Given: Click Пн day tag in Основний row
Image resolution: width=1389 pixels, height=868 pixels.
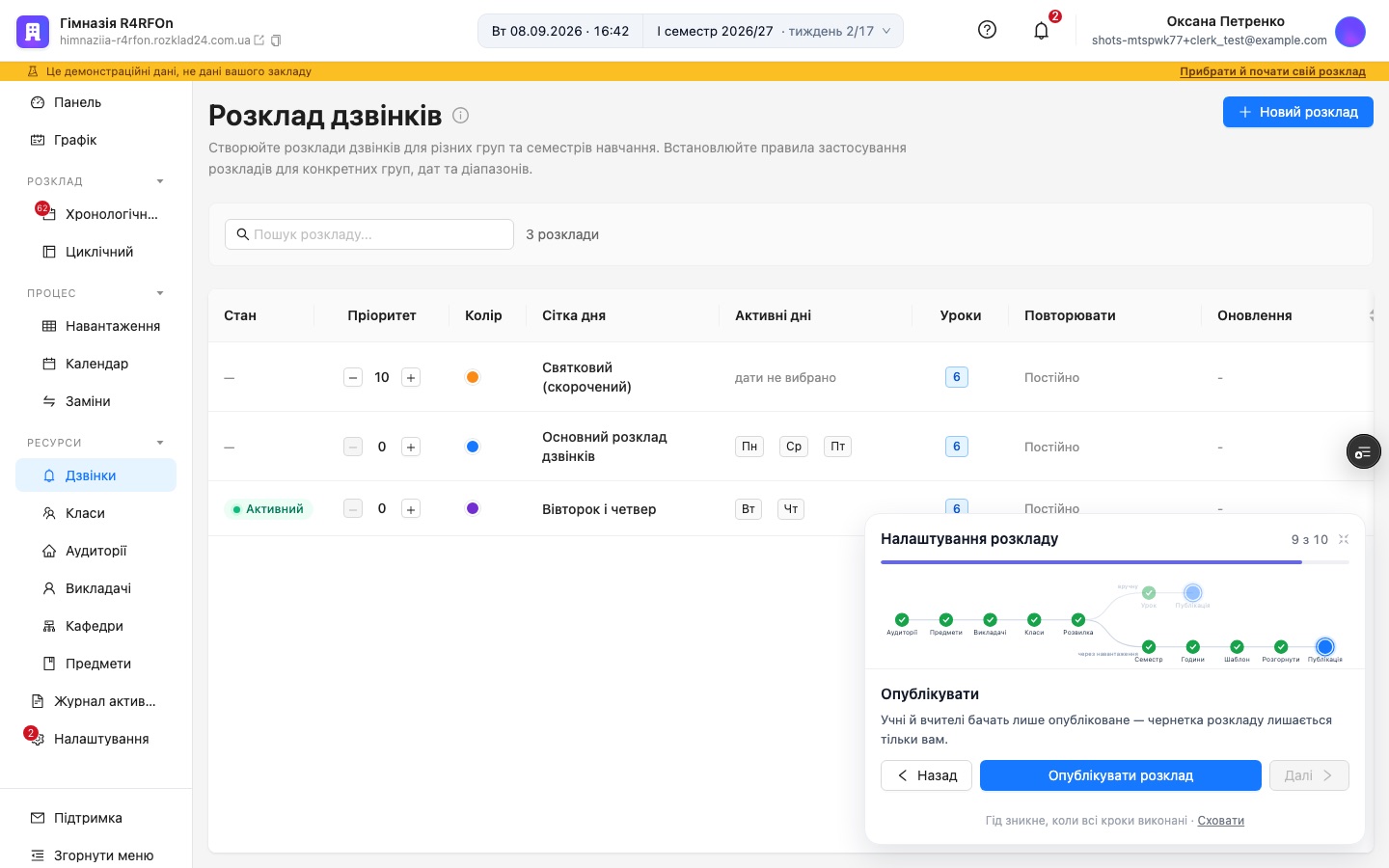Looking at the screenshot, I should (749, 447).
